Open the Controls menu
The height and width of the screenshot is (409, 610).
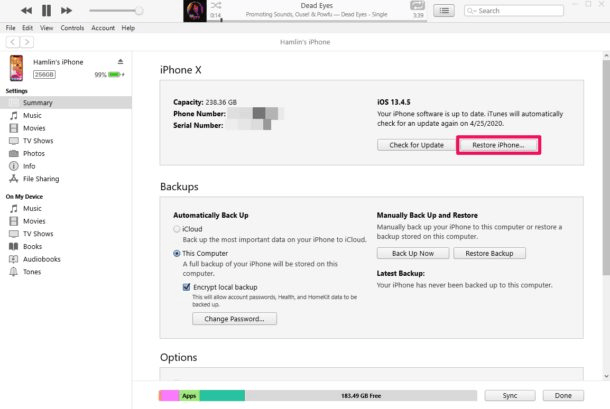click(73, 28)
